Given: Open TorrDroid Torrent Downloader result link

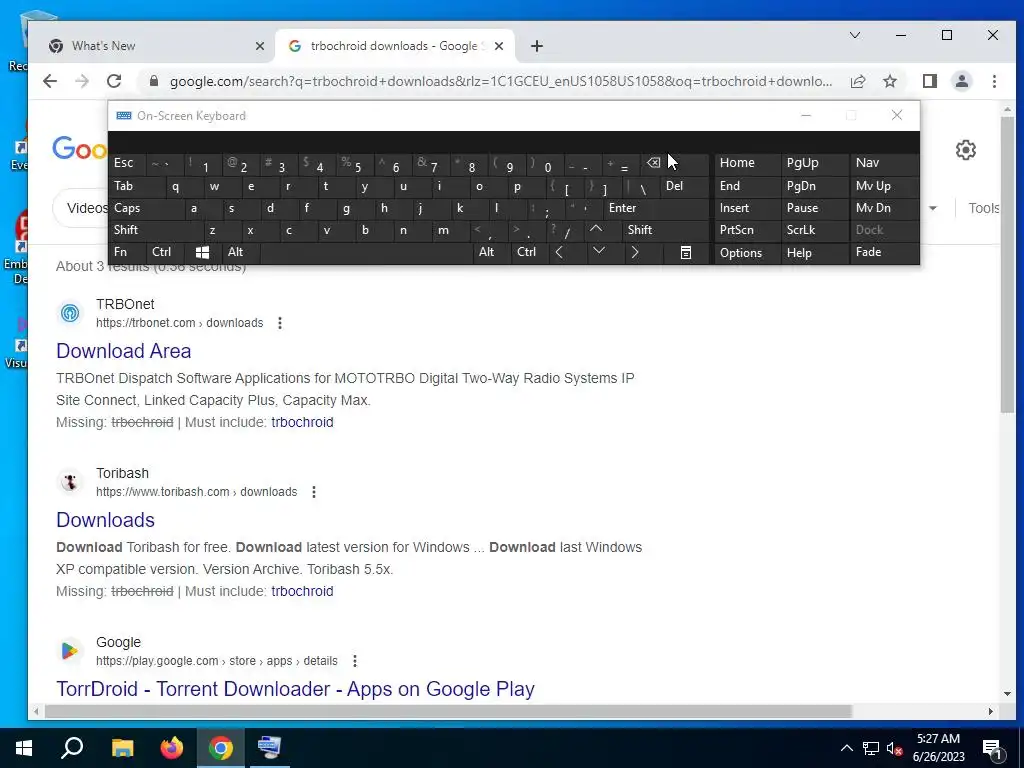Looking at the screenshot, I should pyautogui.click(x=295, y=689).
